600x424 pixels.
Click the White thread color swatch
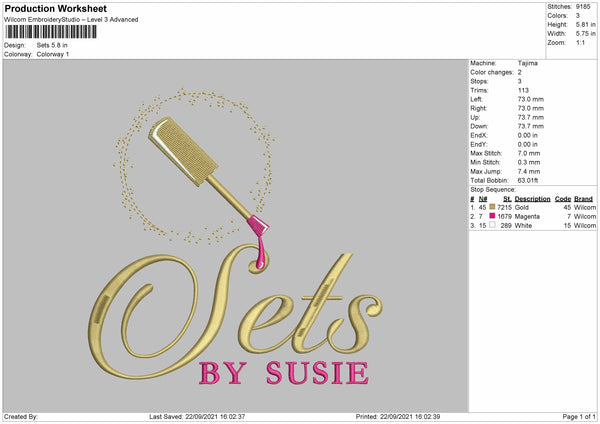(492, 225)
